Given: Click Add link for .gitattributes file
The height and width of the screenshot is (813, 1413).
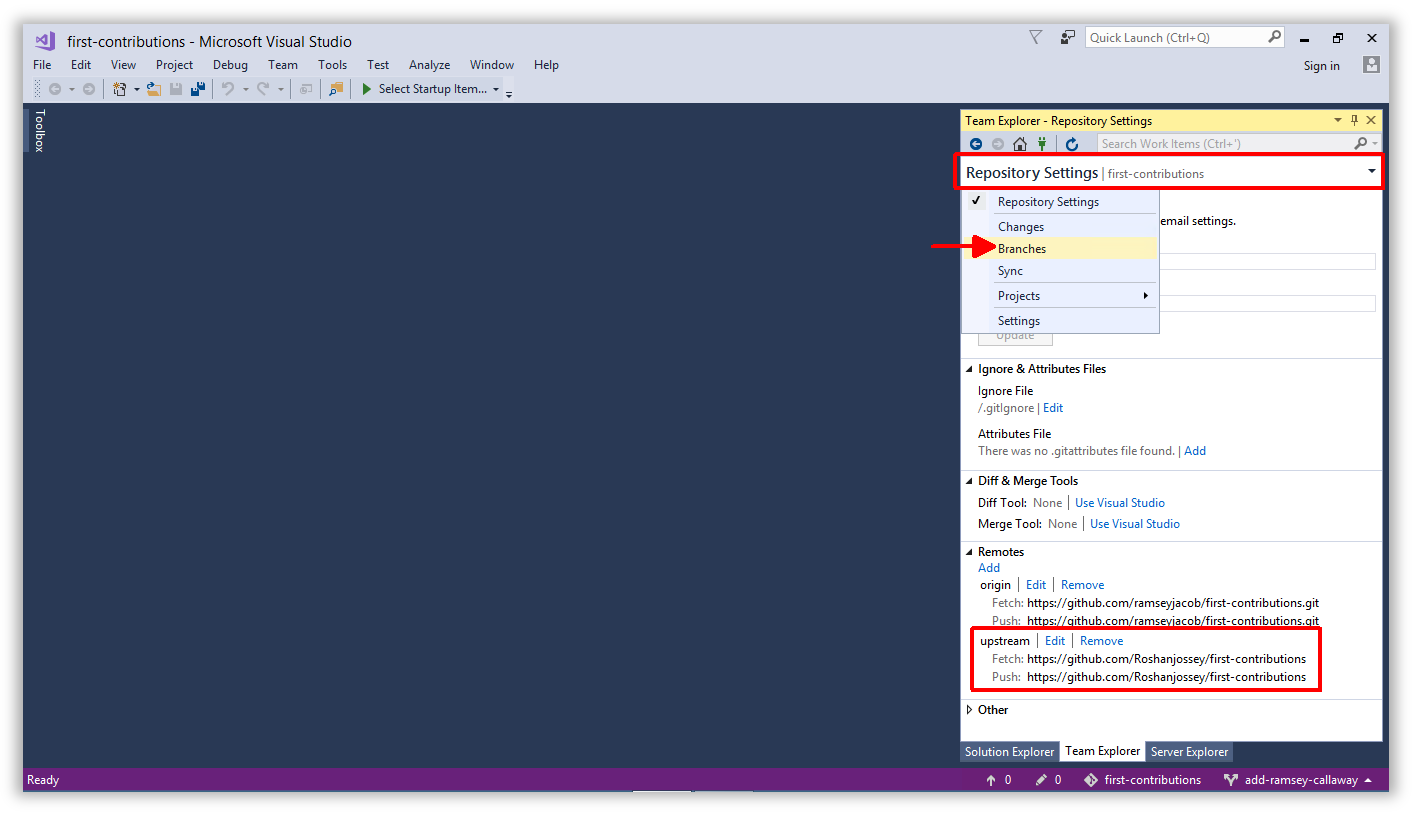Looking at the screenshot, I should (1195, 451).
